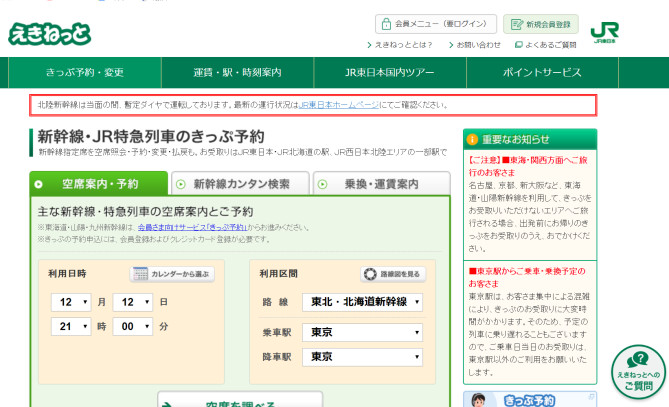The width and height of the screenshot is (669, 407).
Task: Click カレンダーから選ぶ button
Action: (x=172, y=274)
